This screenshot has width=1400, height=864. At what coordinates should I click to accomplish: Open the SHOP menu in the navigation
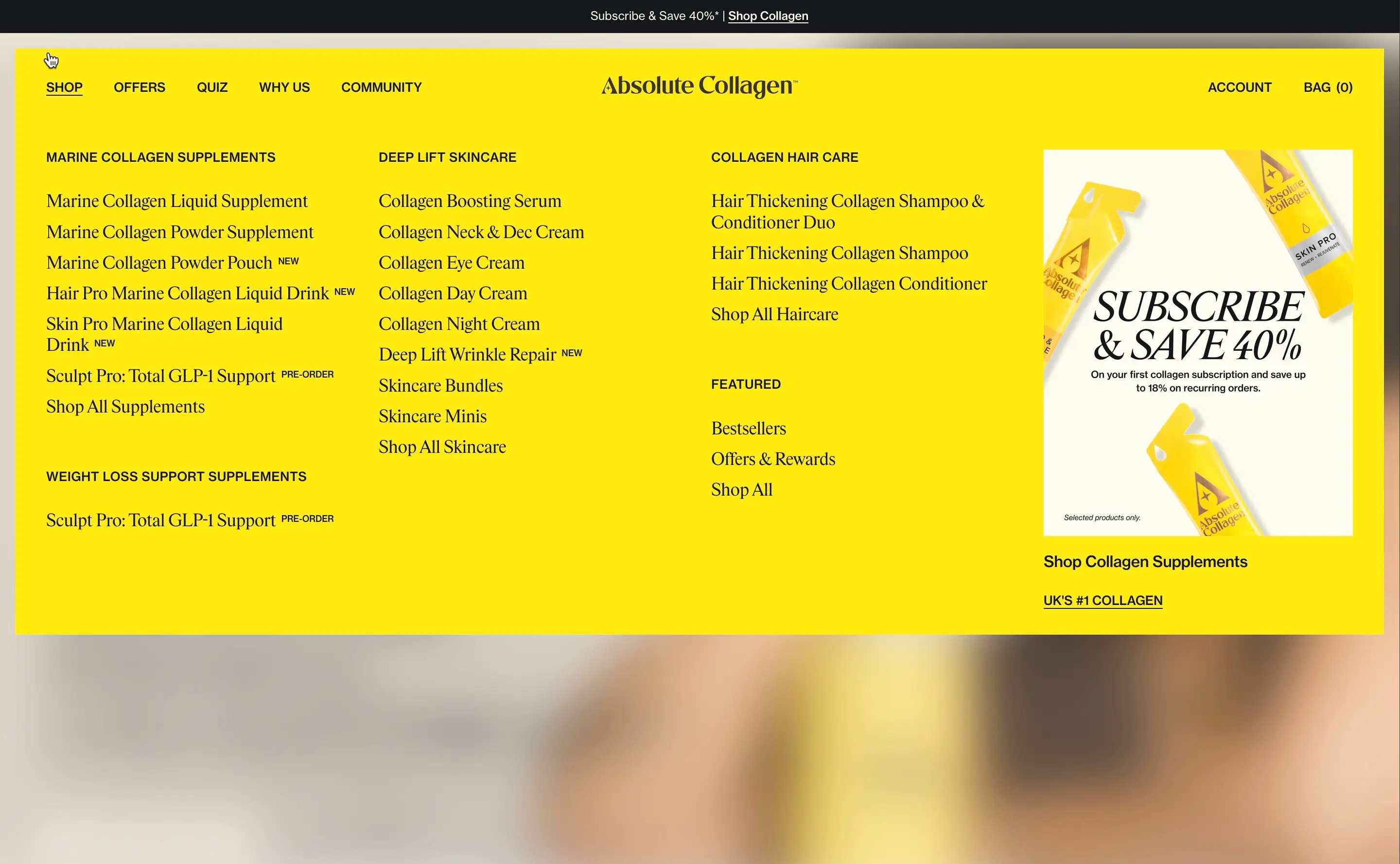click(64, 87)
